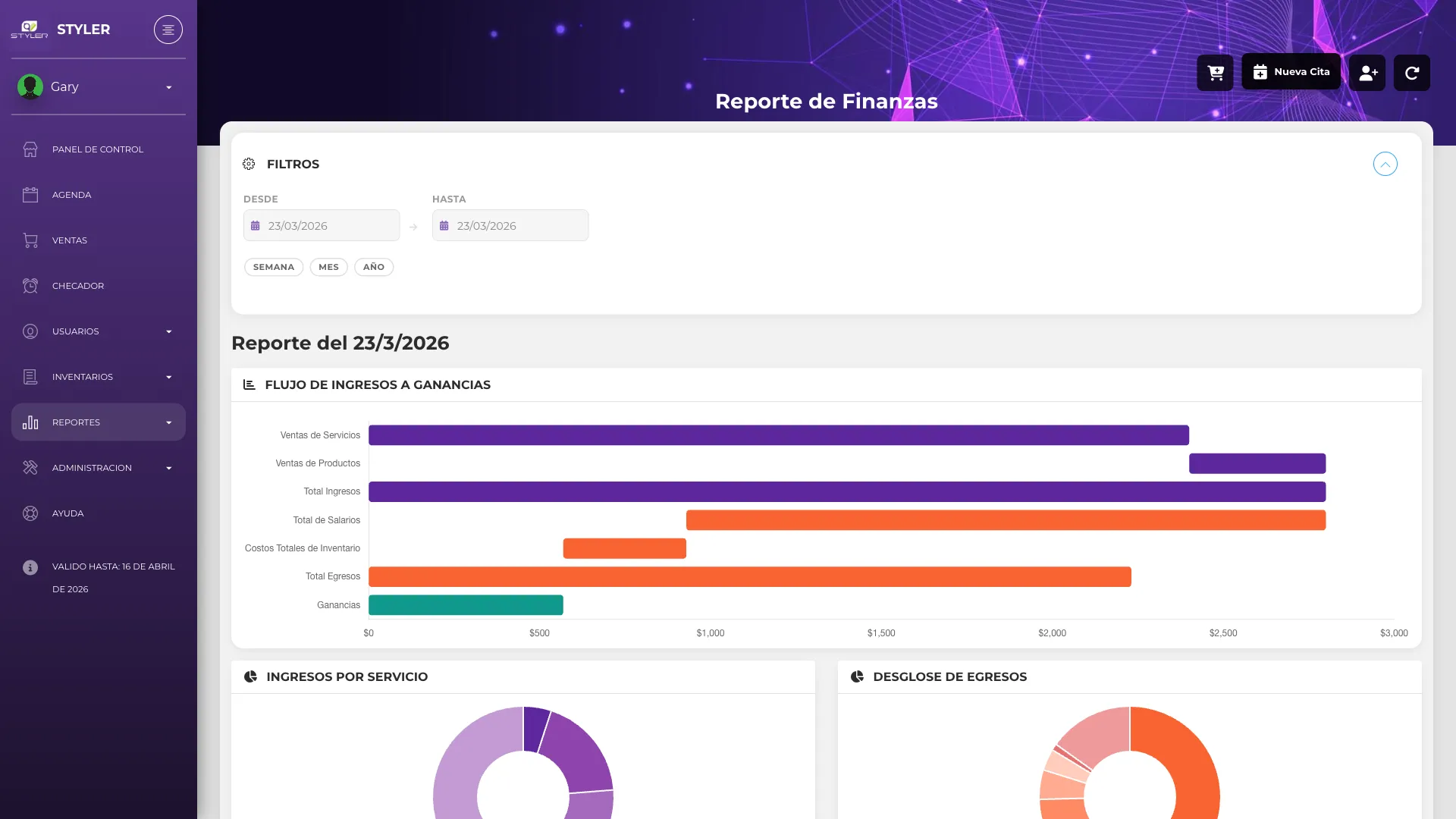
Task: Open the shopping cart icon in header
Action: point(1215,73)
